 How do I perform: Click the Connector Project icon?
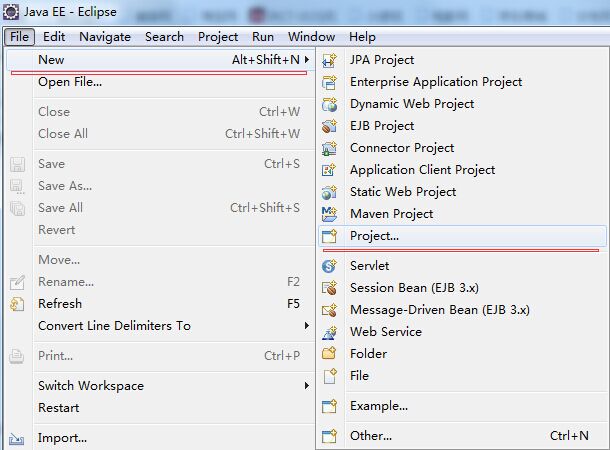point(330,148)
